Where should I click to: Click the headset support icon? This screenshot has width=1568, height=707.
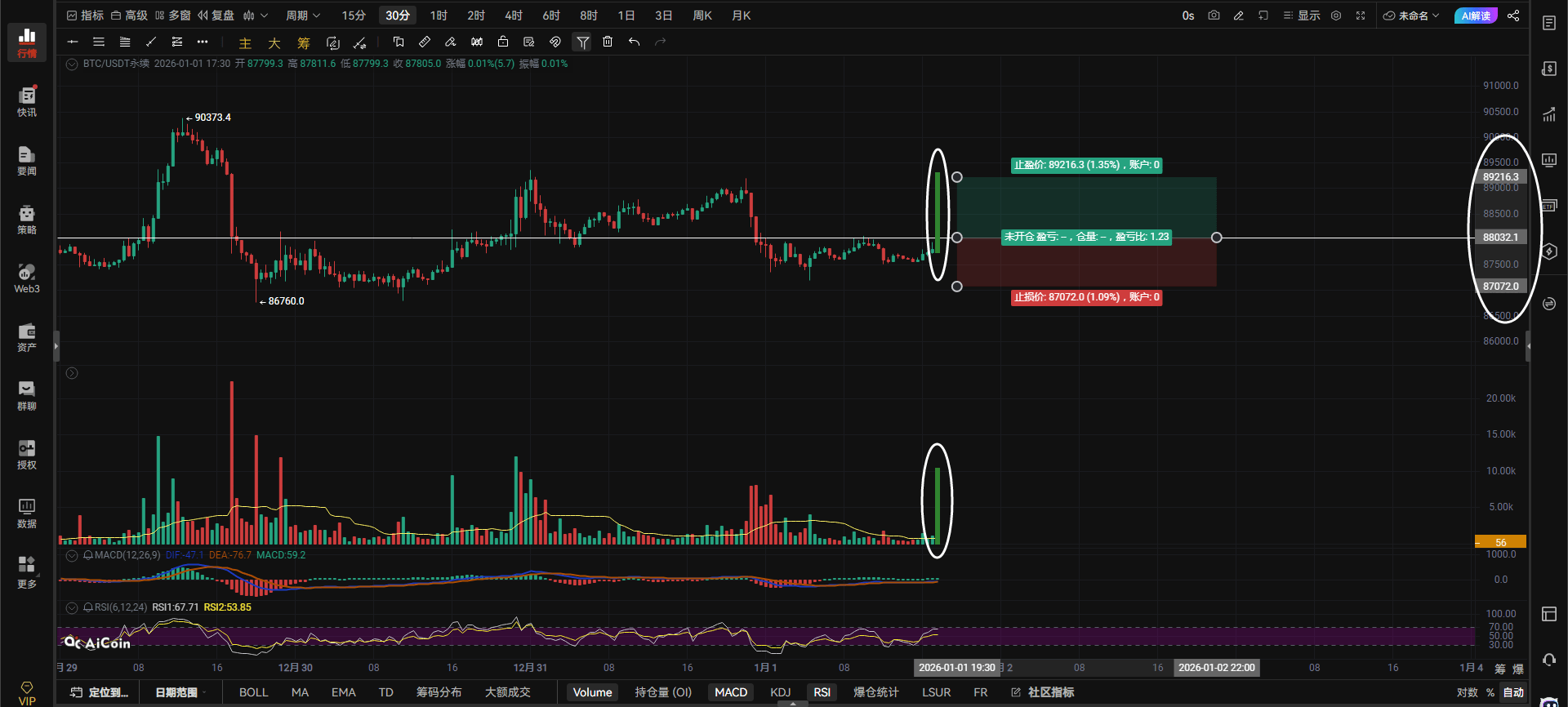[1549, 660]
